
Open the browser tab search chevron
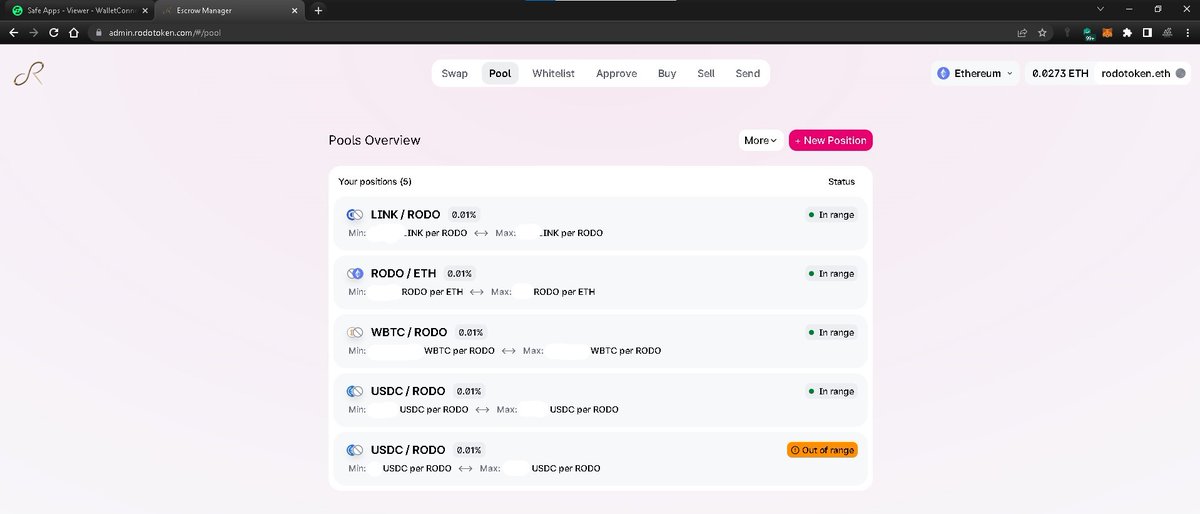(x=1100, y=10)
